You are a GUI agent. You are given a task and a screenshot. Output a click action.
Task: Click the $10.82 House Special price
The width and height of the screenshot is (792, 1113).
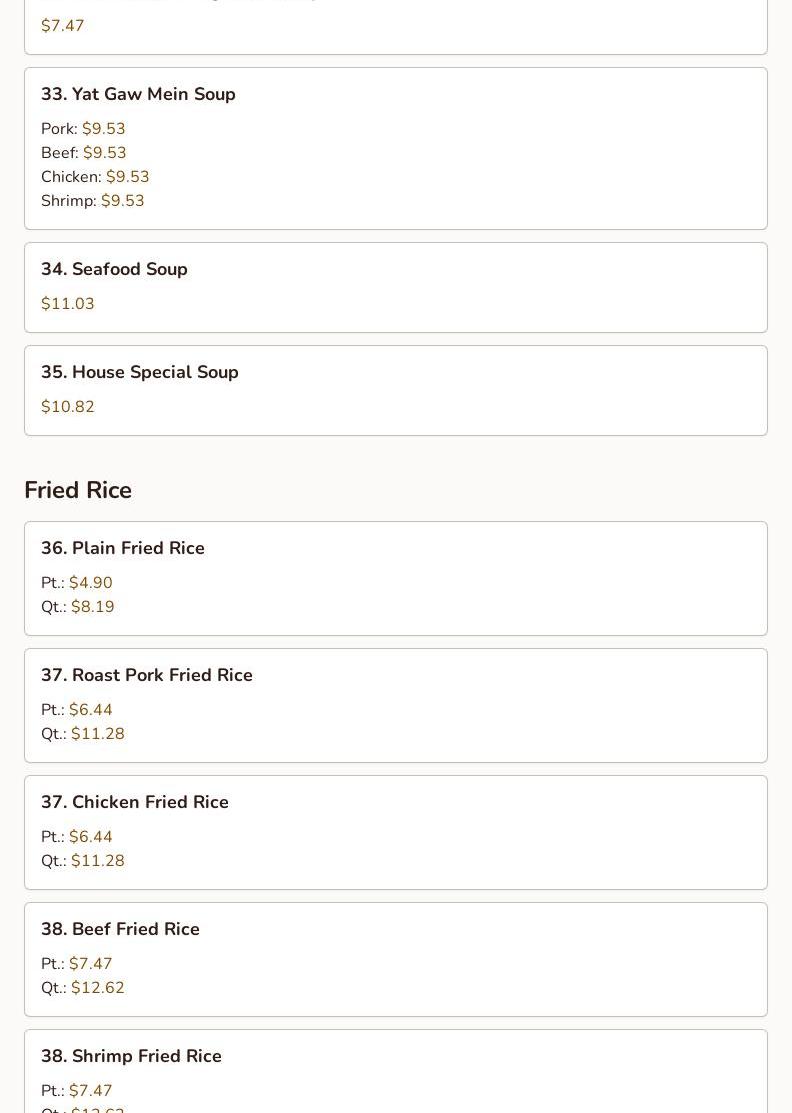tap(67, 407)
